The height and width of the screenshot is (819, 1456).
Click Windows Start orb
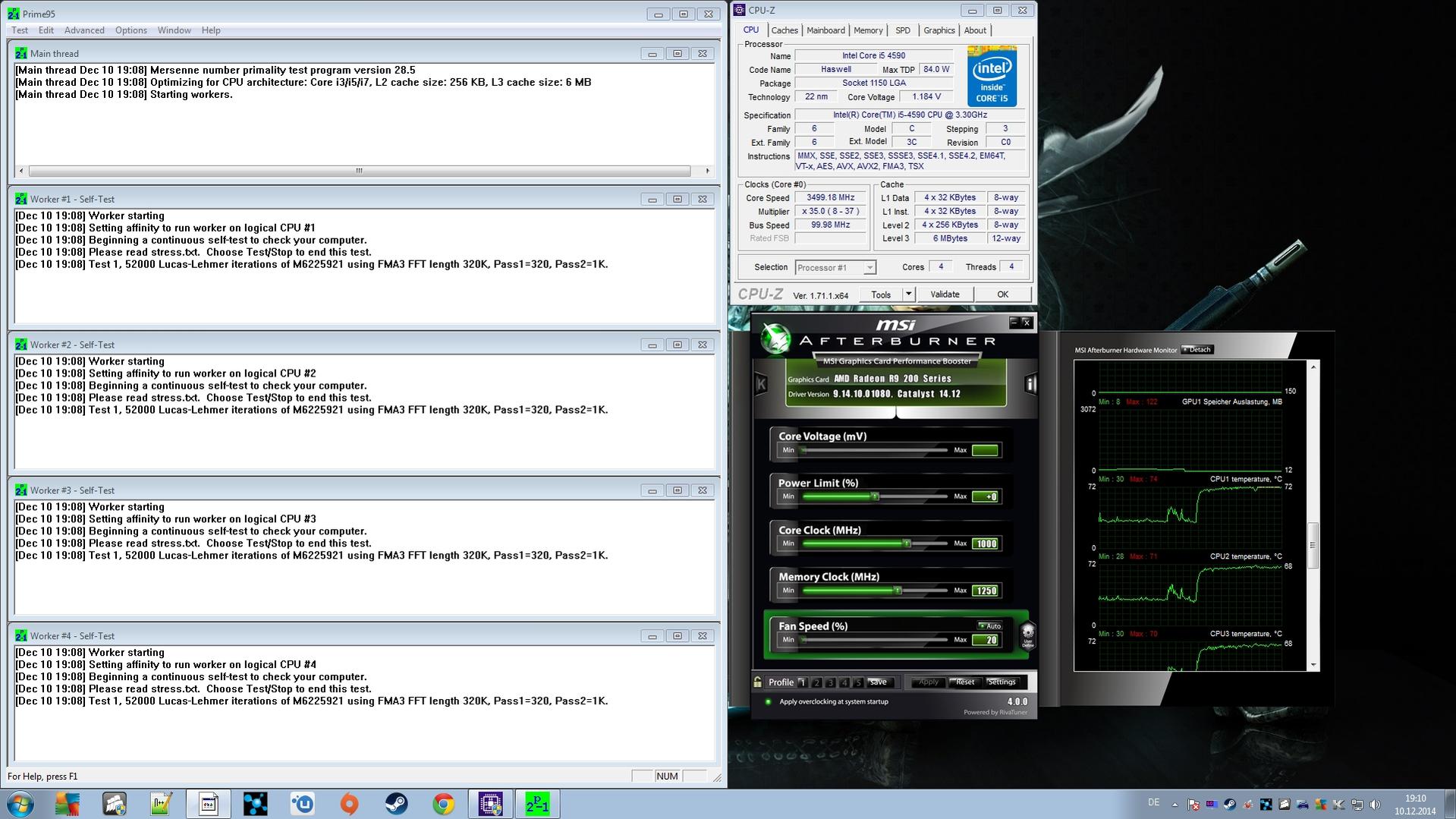pos(20,804)
